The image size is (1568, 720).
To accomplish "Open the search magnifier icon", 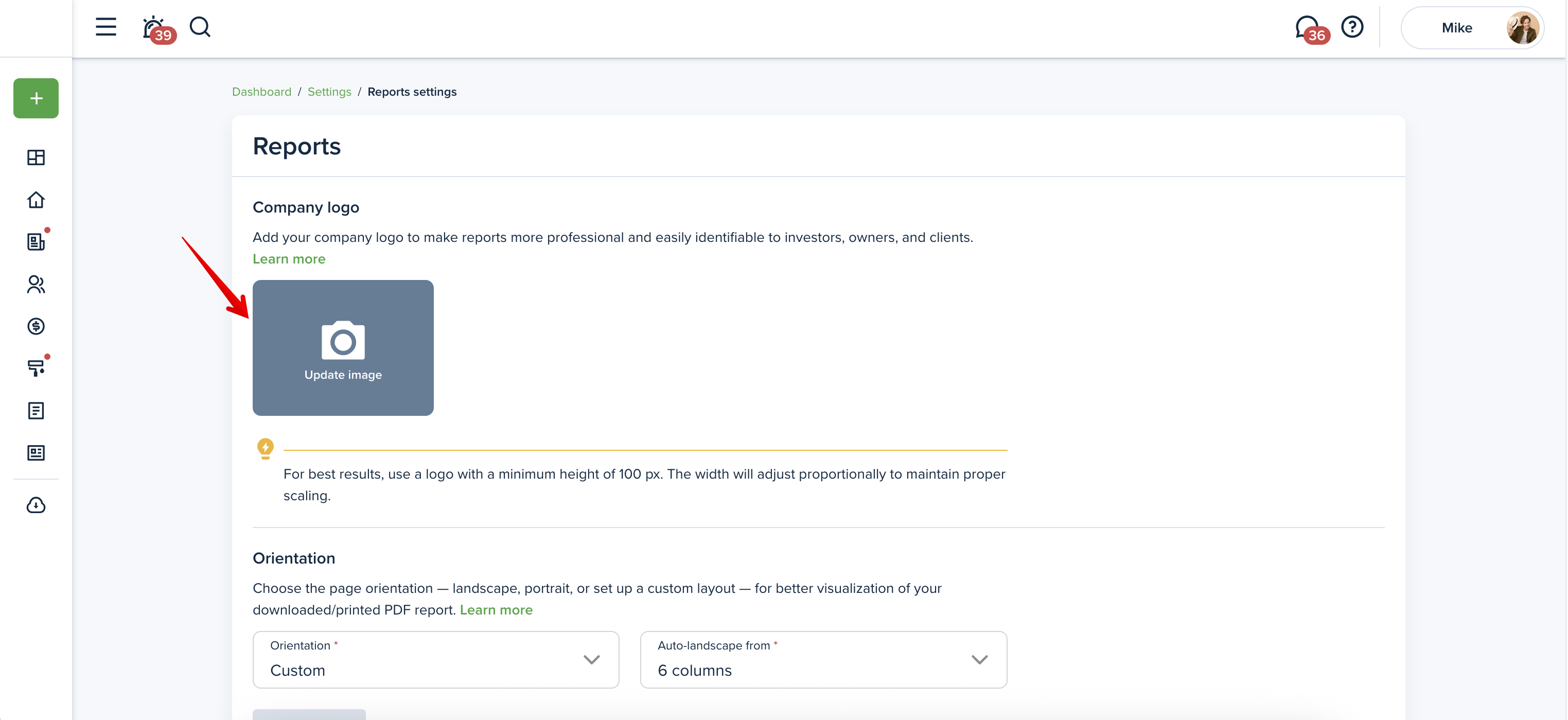I will coord(200,27).
